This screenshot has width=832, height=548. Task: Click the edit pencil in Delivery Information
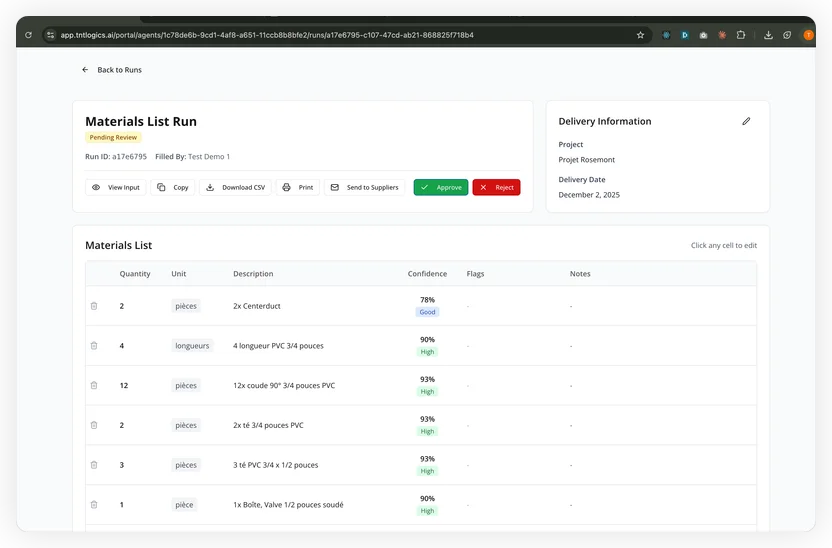coord(746,121)
